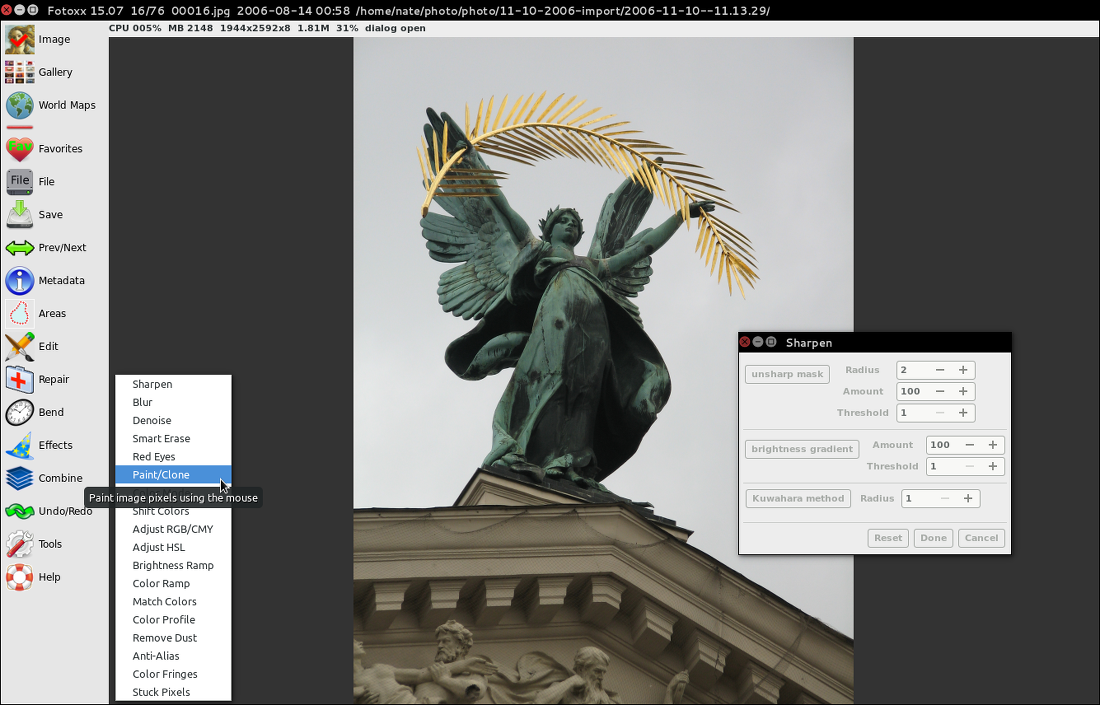This screenshot has width=1100, height=705.
Task: Decrease unsharp mask Amount with minus
Action: [940, 392]
